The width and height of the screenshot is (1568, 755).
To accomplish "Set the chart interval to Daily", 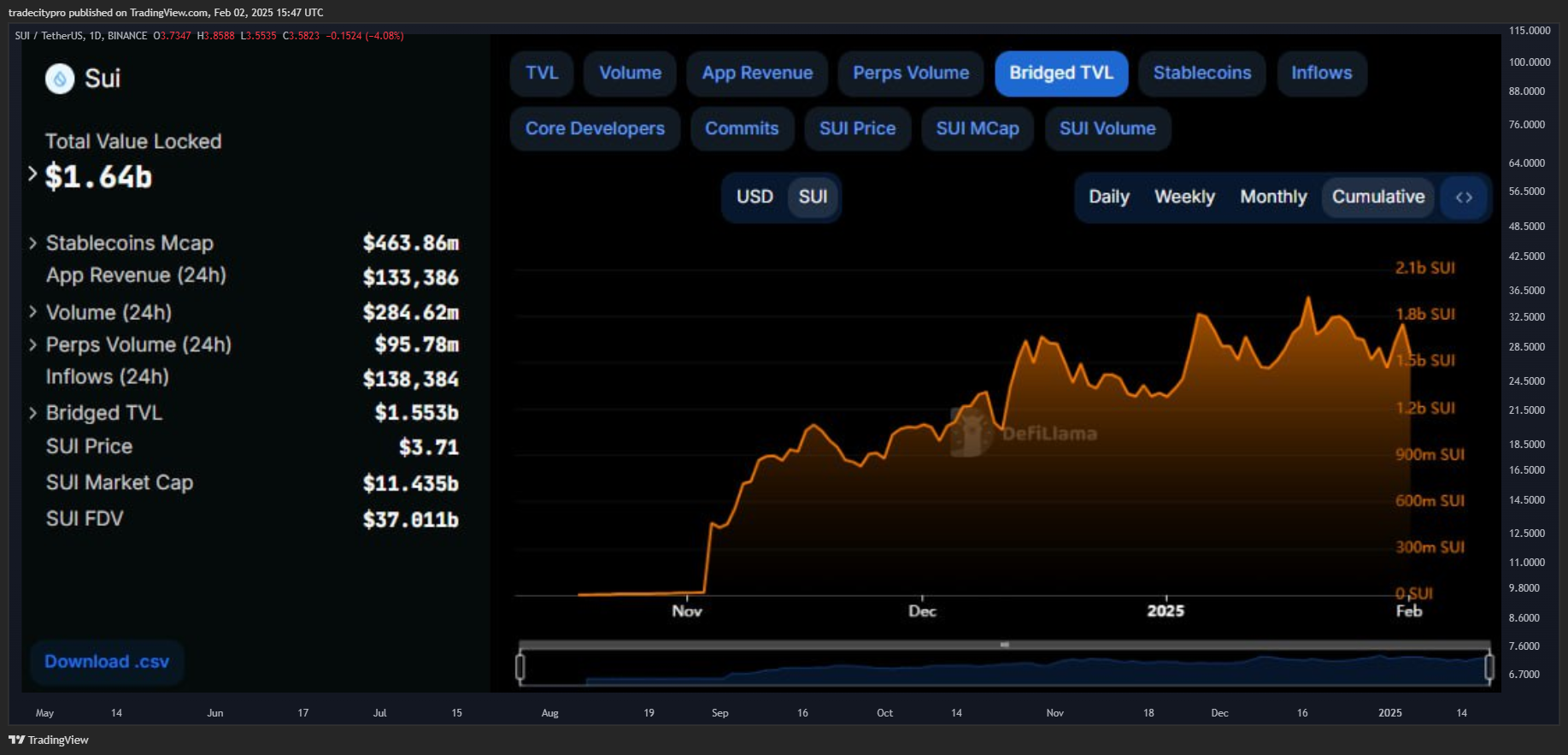I will coord(1108,197).
